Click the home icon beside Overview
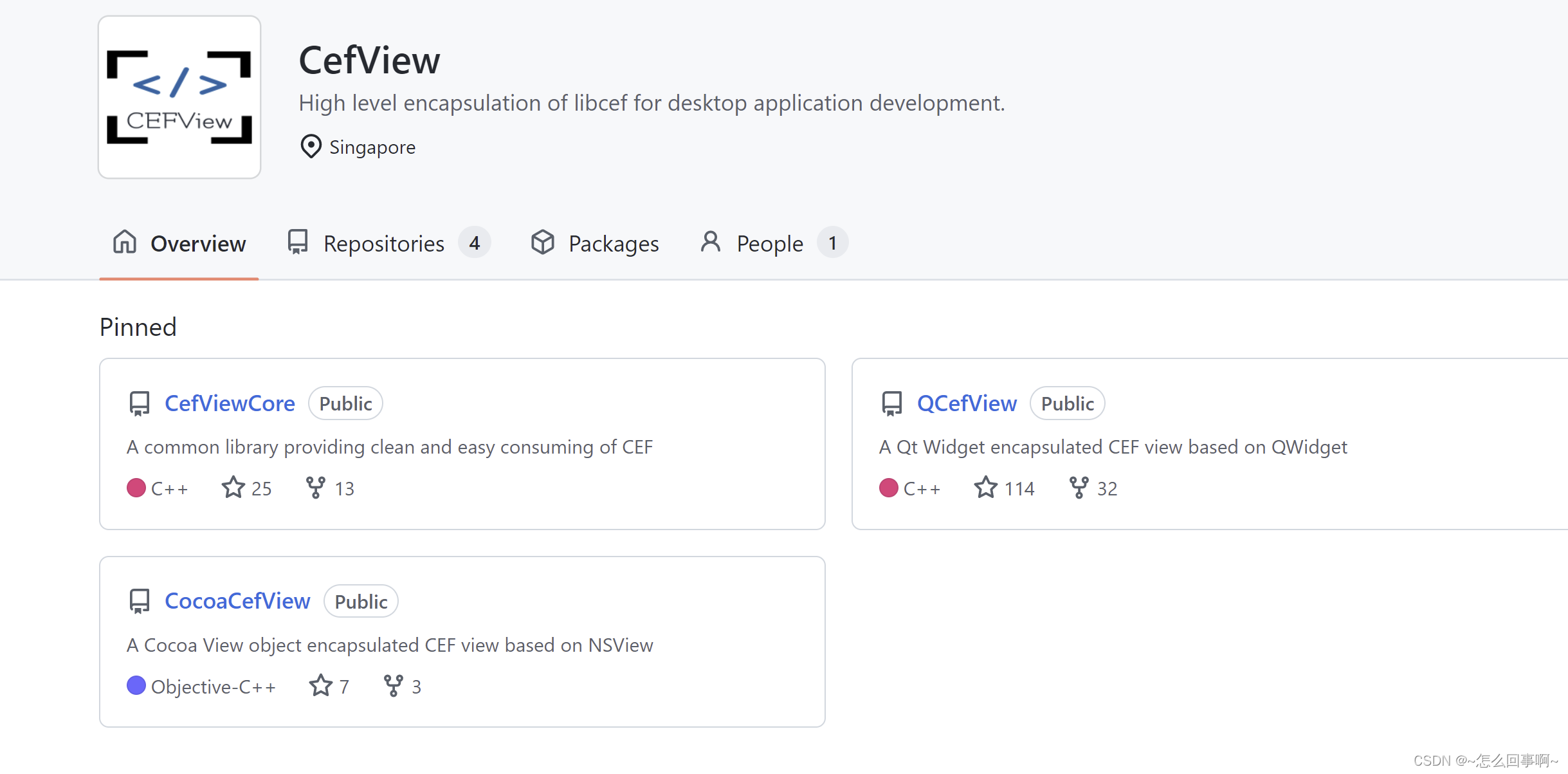This screenshot has height=774, width=1568. click(123, 243)
